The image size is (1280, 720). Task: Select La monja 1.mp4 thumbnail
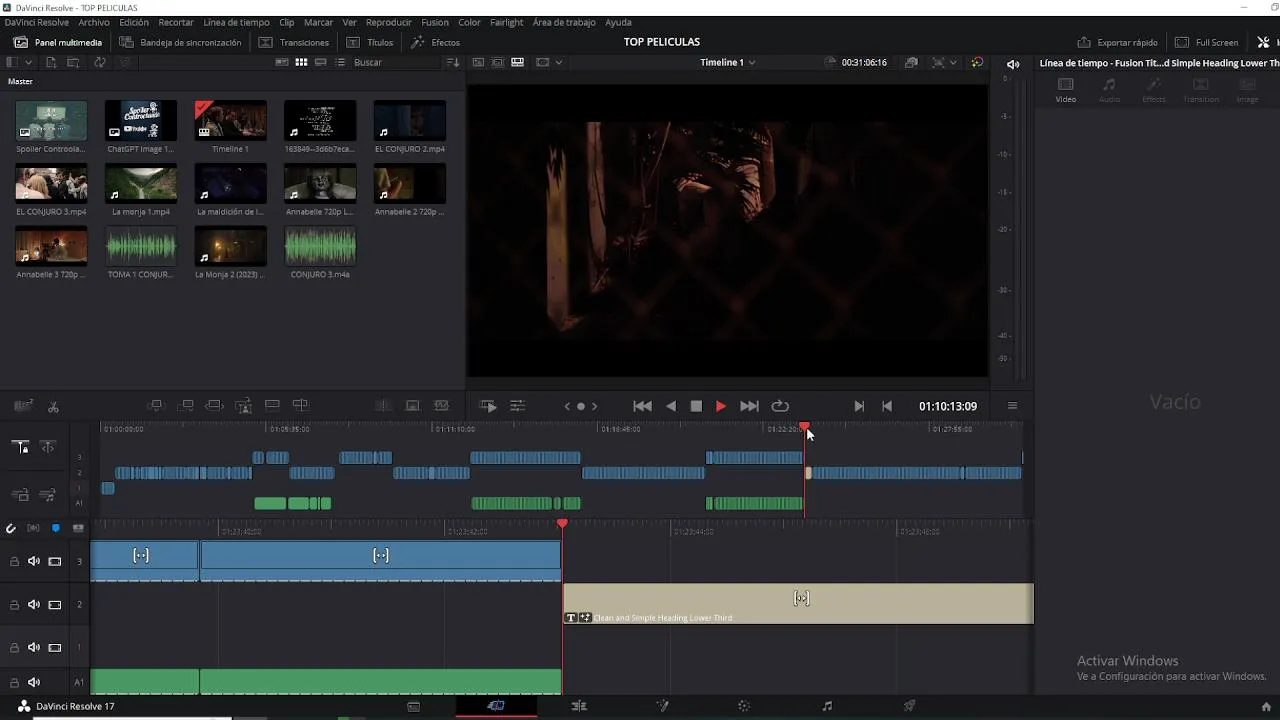coord(141,184)
